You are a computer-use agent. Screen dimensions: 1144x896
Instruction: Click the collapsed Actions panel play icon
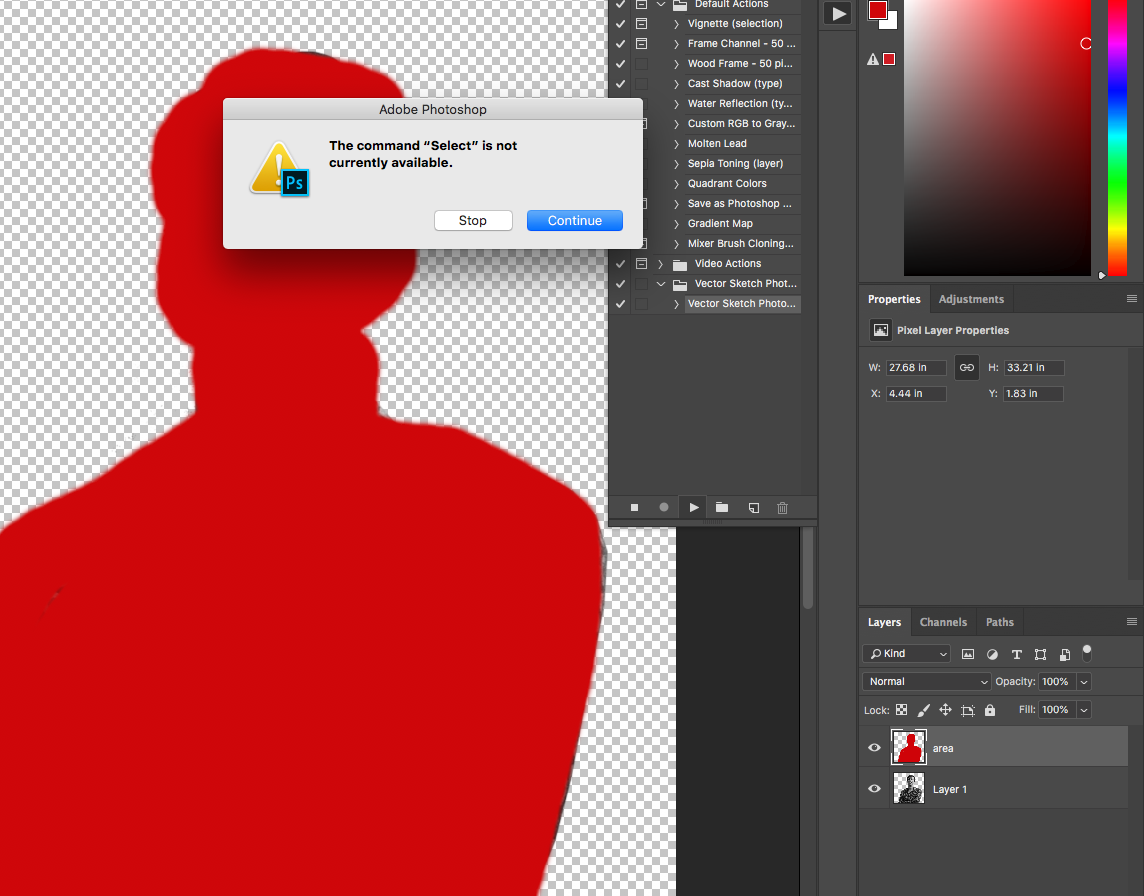pos(838,13)
